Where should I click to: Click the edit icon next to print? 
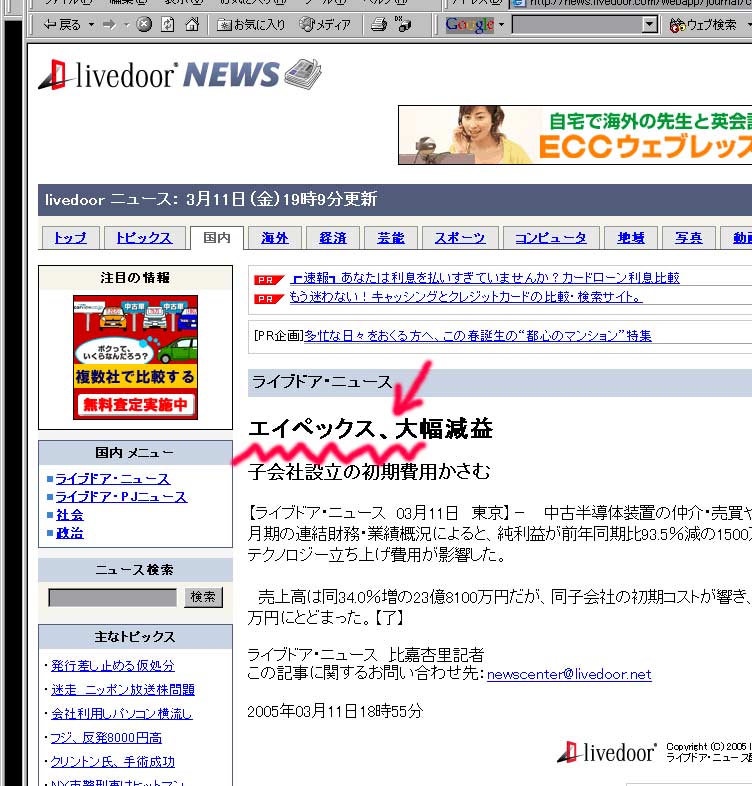pyautogui.click(x=403, y=24)
